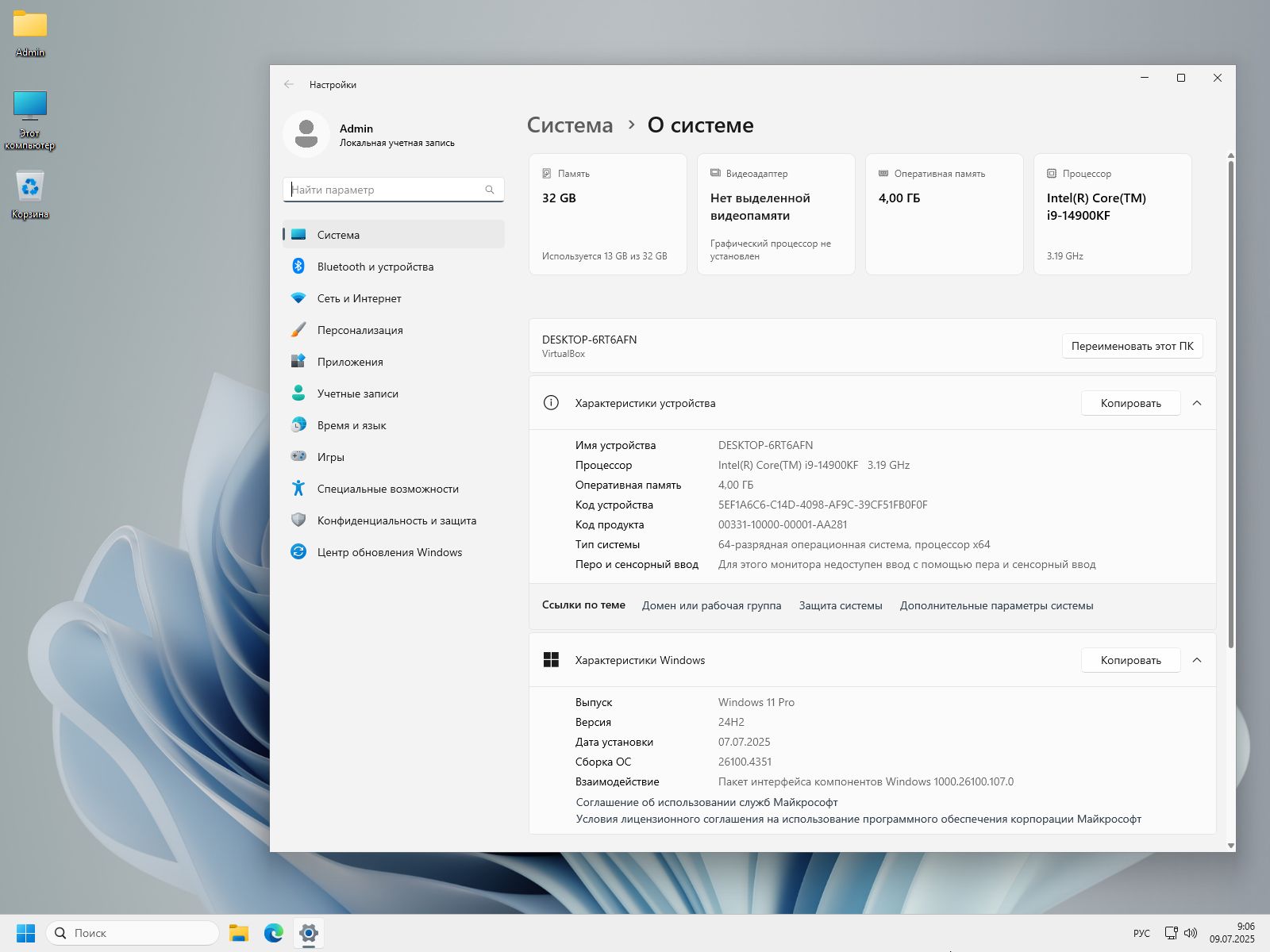Click the settings page vertical scrollbar
The image size is (1270, 952).
[1231, 403]
